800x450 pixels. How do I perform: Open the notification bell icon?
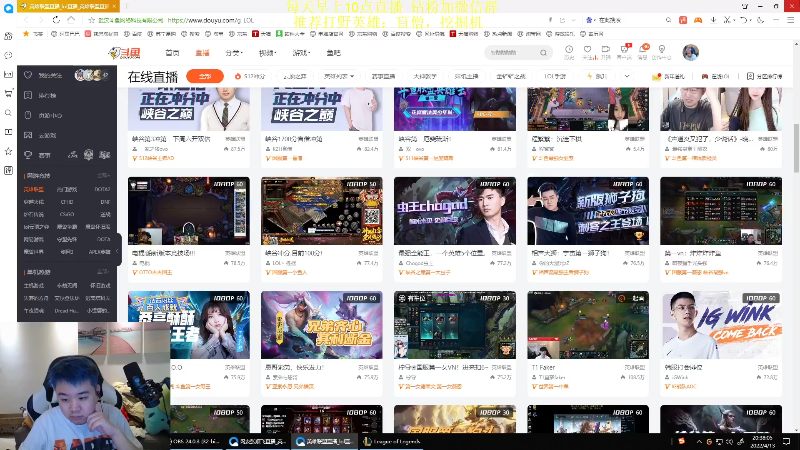(643, 49)
